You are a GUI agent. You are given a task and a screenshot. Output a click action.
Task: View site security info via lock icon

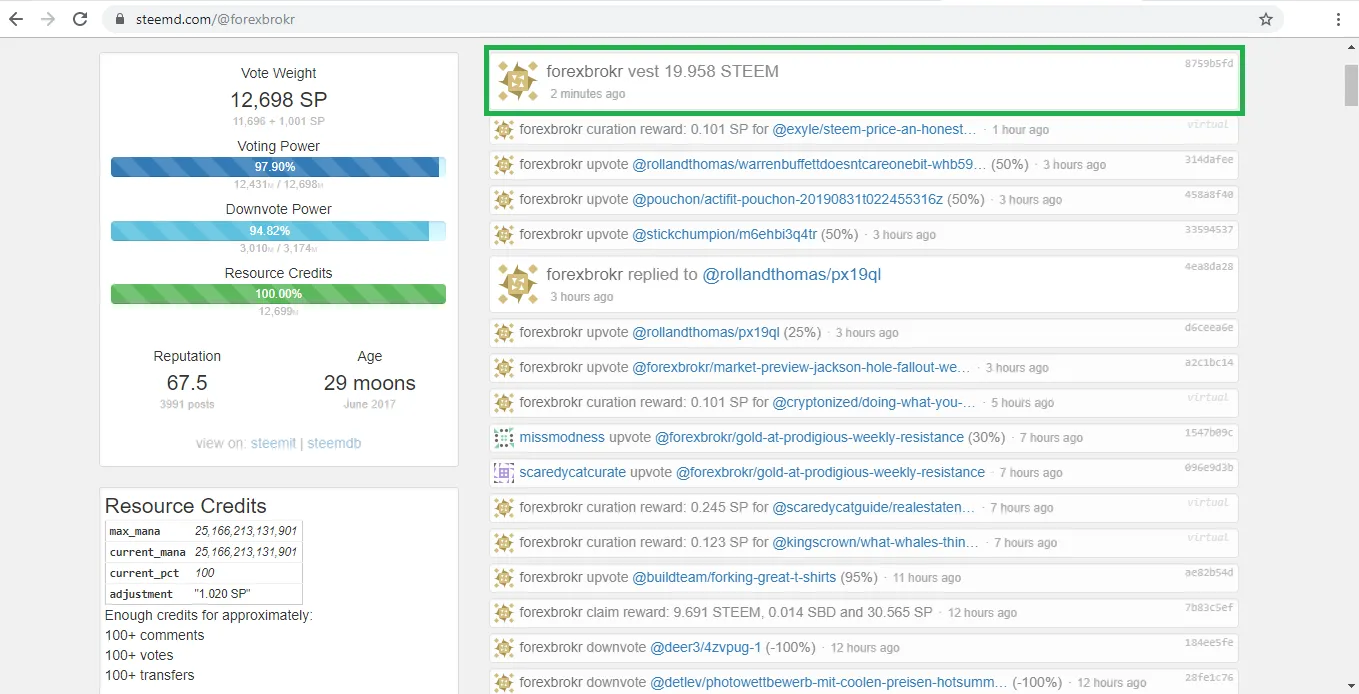(x=119, y=19)
